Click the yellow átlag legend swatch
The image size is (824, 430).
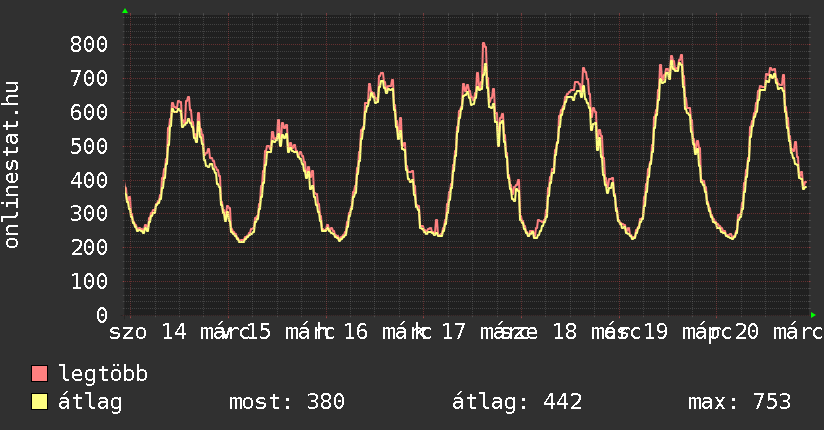point(40,402)
